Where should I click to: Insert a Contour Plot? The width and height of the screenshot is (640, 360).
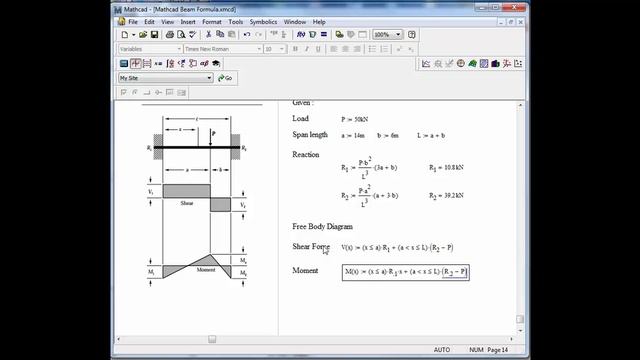coord(484,64)
